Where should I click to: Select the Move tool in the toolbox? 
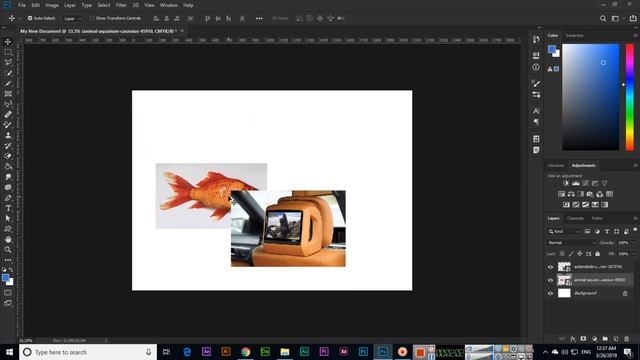pyautogui.click(x=8, y=42)
